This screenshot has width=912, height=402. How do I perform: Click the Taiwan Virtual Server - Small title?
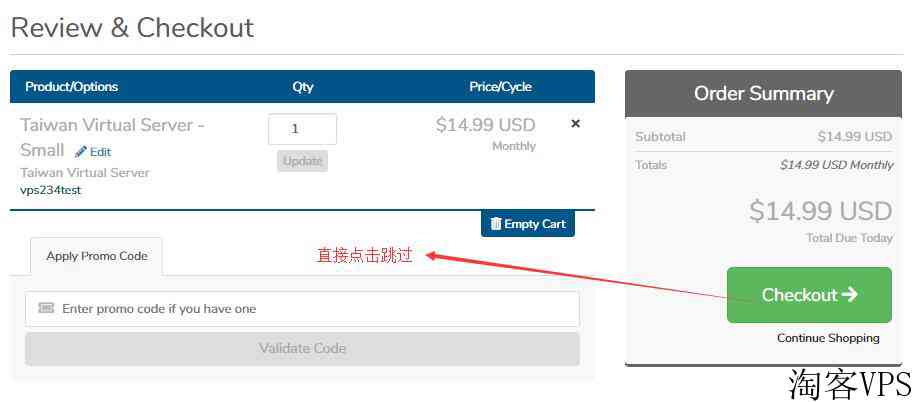(112, 137)
